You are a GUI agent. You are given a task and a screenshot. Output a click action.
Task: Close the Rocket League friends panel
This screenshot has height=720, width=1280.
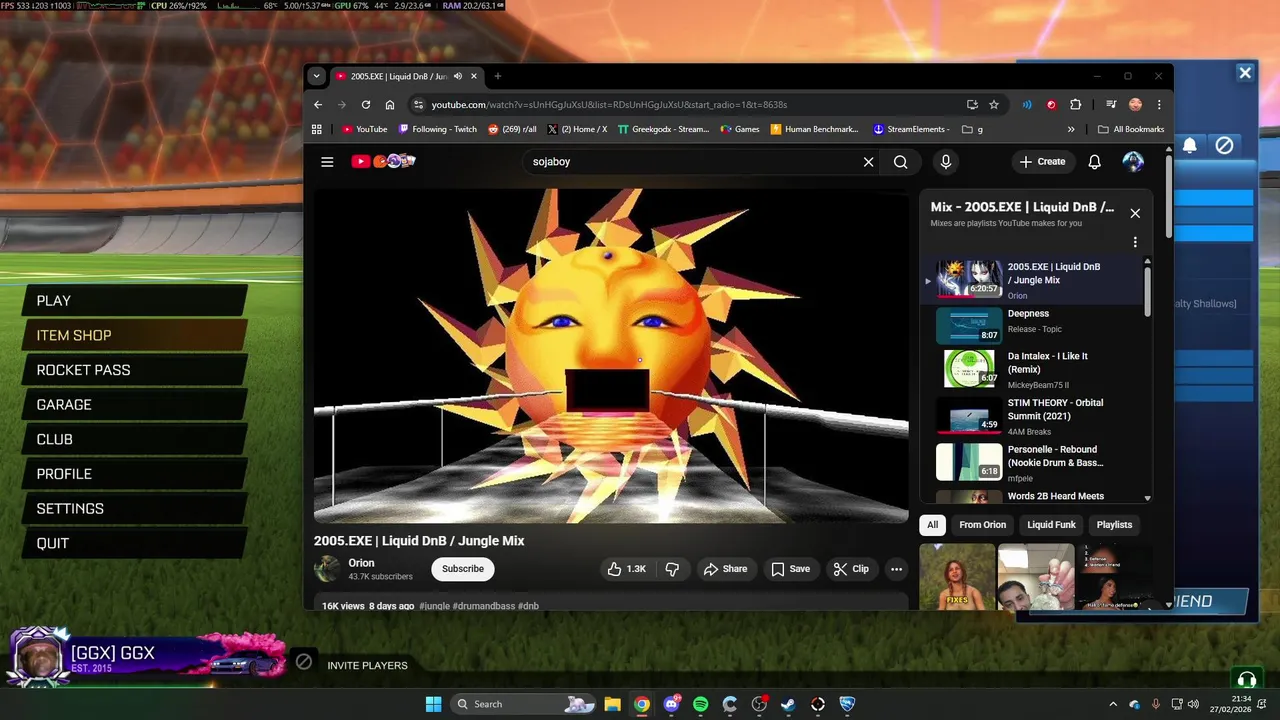click(x=1245, y=72)
